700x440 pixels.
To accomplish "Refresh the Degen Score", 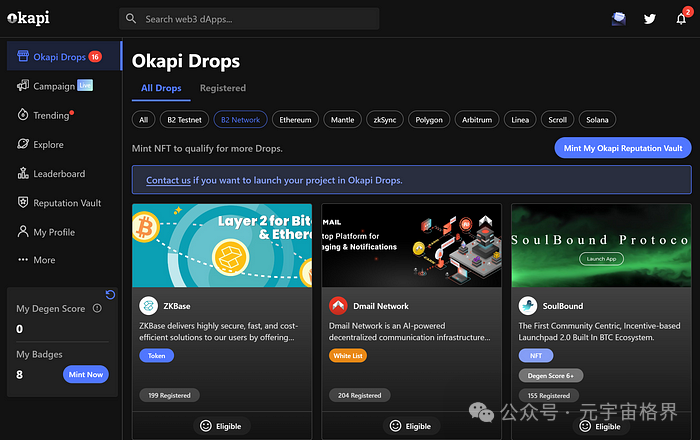I will click(x=110, y=295).
